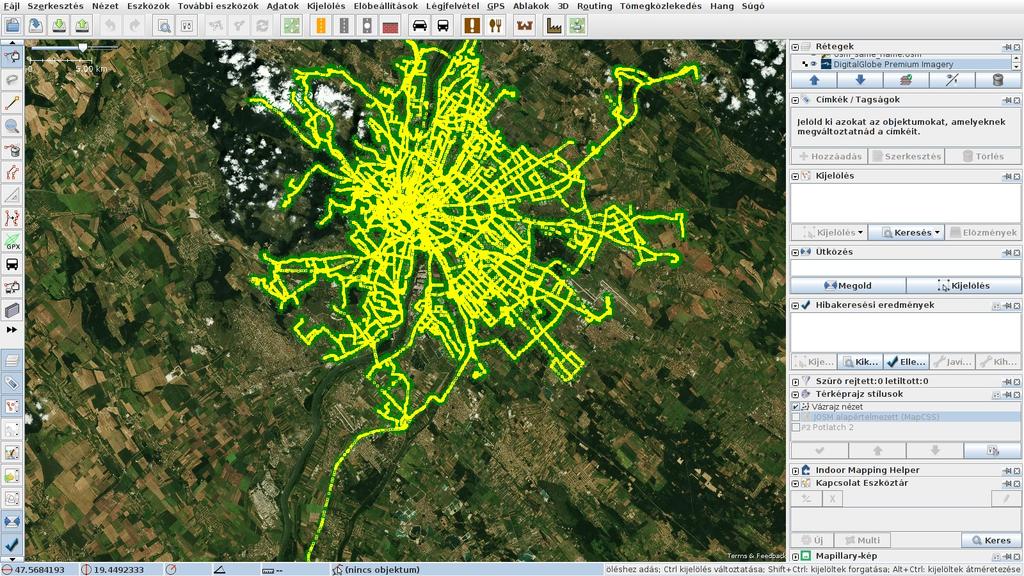1024x576 pixels.
Task: Expand the Mapillary-kép panel
Action: 795,556
